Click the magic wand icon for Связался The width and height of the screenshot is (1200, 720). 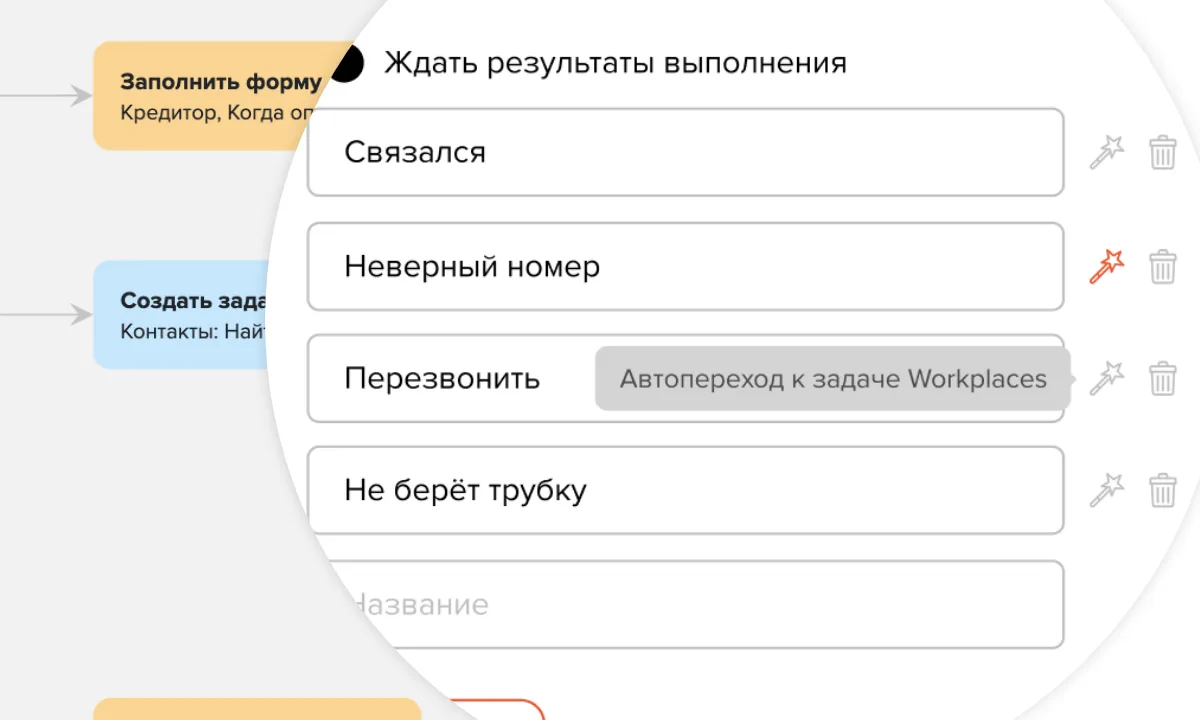pyautogui.click(x=1107, y=153)
